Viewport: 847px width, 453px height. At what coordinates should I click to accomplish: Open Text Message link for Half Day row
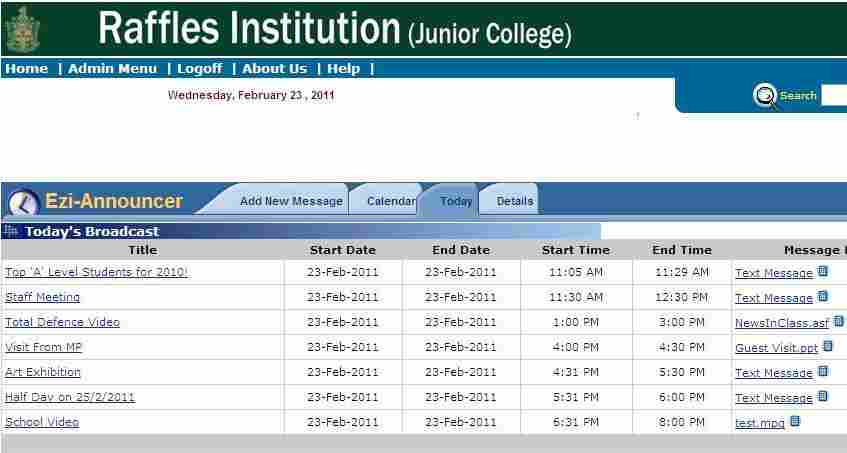(x=774, y=398)
